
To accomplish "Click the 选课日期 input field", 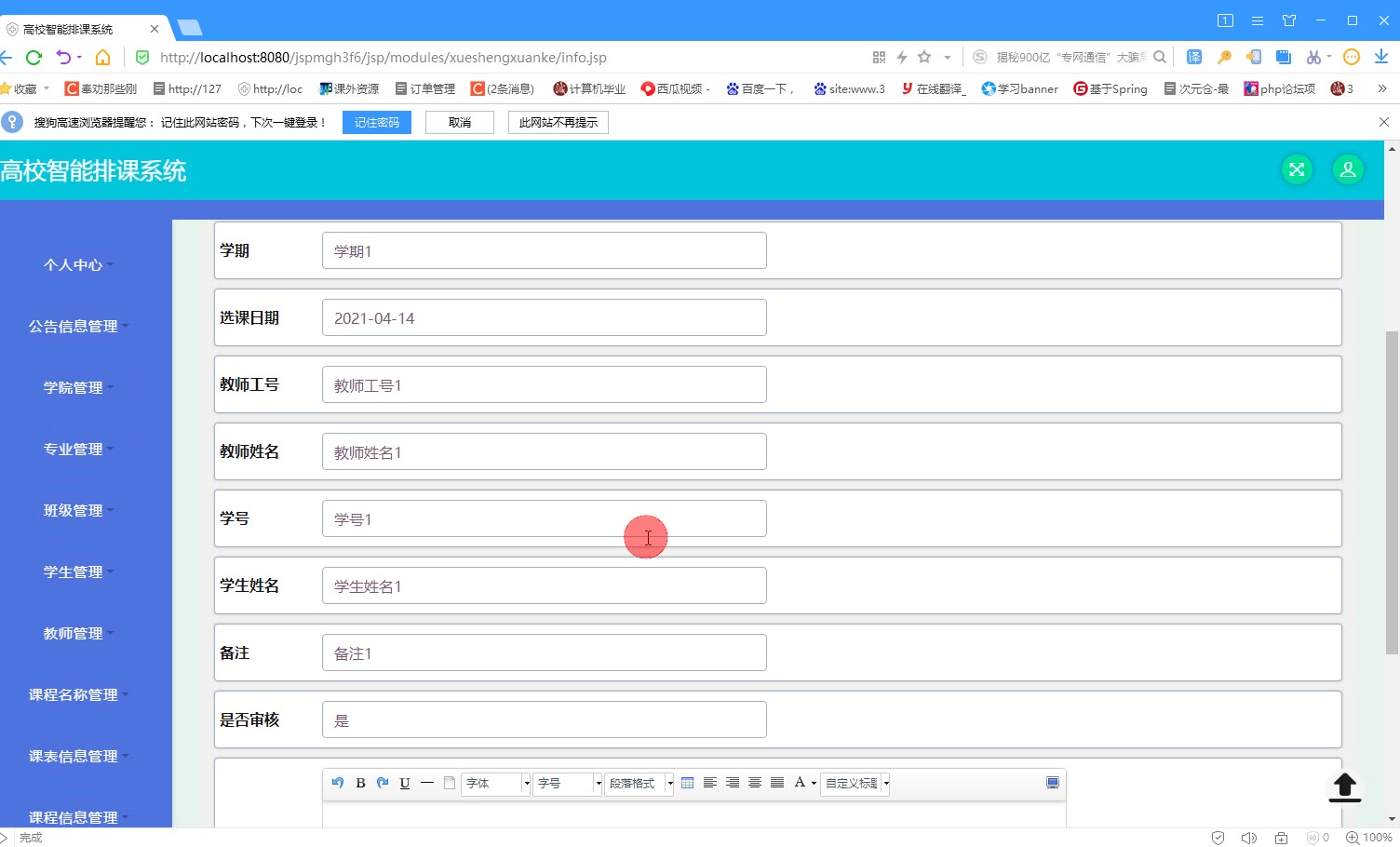I will pyautogui.click(x=545, y=317).
